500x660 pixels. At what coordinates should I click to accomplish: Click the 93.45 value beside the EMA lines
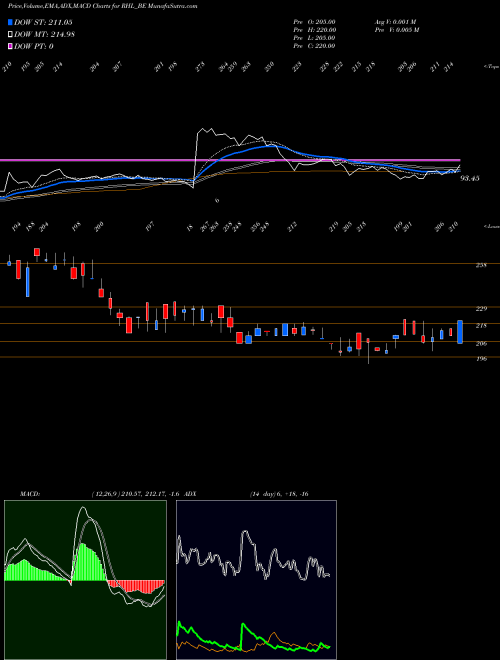tap(470, 178)
